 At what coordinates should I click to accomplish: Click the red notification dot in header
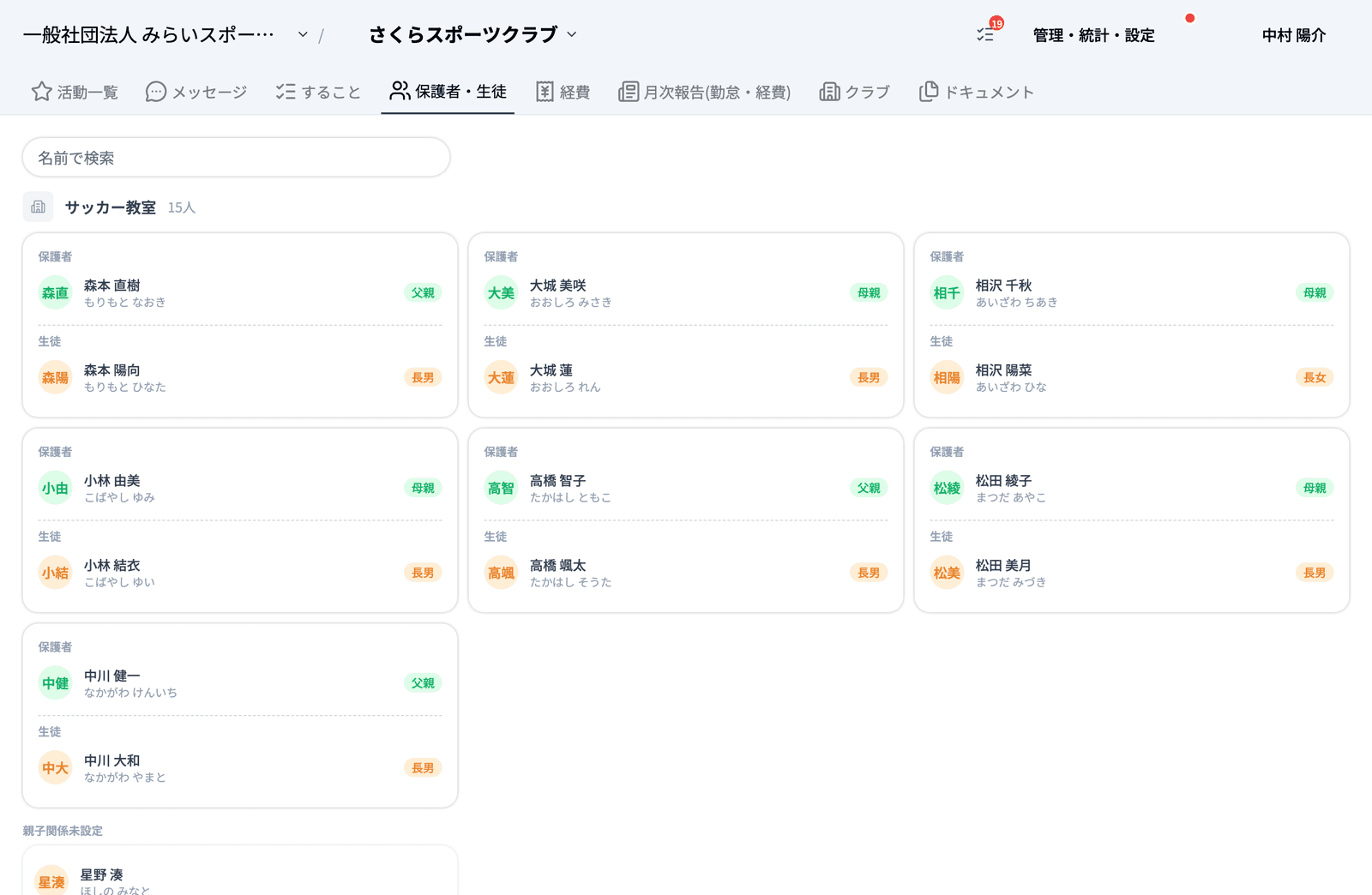[1189, 18]
